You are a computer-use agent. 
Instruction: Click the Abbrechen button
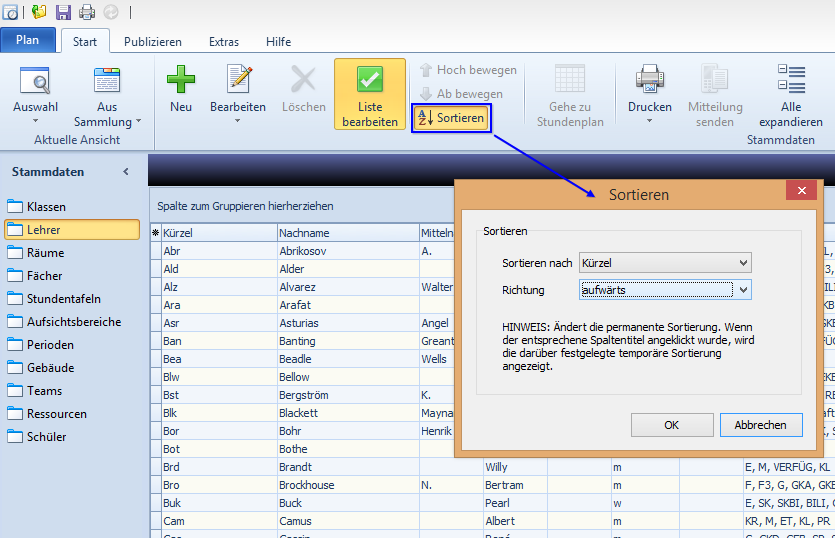tap(761, 425)
